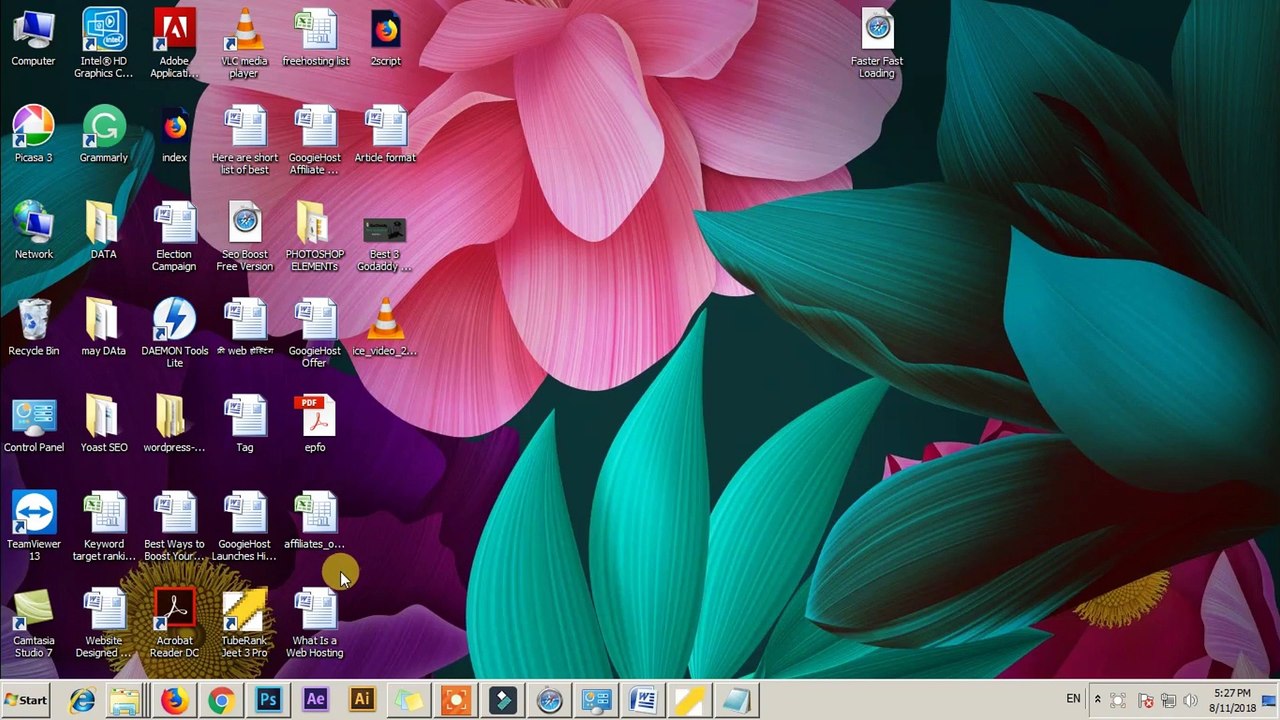Select the index Firefox document
Image resolution: width=1280 pixels, height=720 pixels.
[x=174, y=135]
